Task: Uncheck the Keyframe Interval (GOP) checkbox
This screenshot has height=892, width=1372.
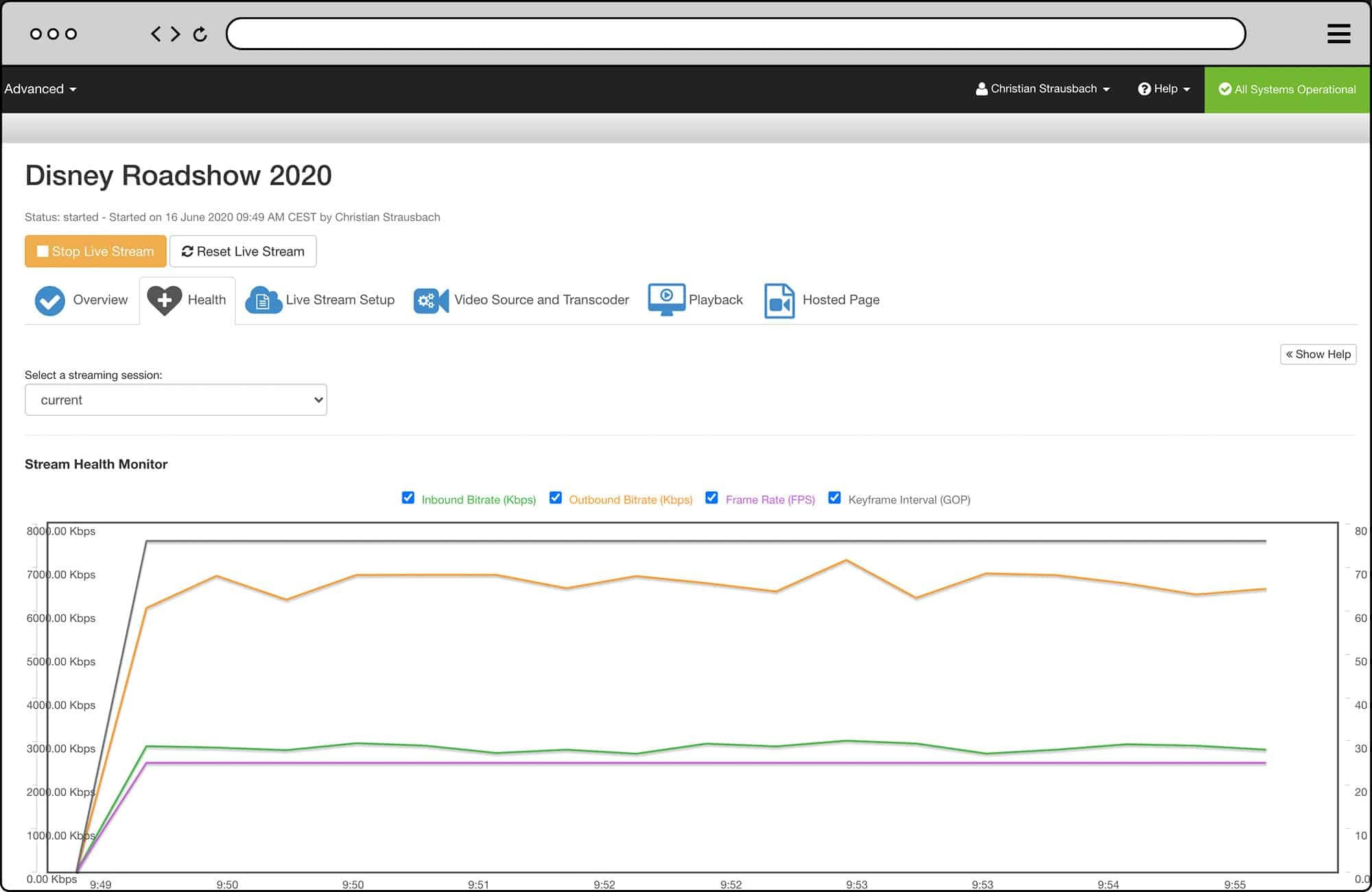Action: coord(834,497)
